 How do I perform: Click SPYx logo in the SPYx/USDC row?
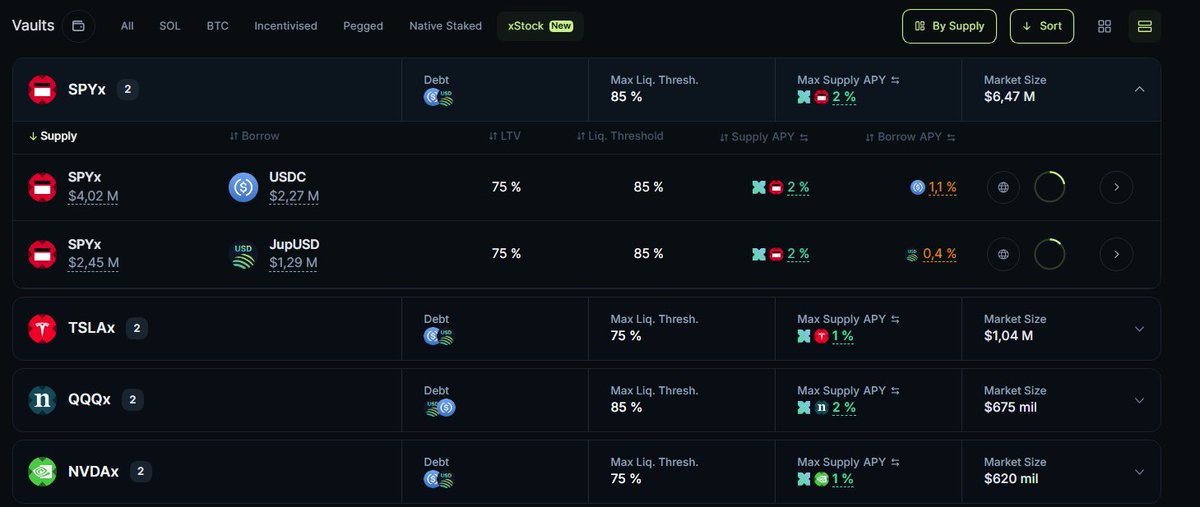coord(42,187)
